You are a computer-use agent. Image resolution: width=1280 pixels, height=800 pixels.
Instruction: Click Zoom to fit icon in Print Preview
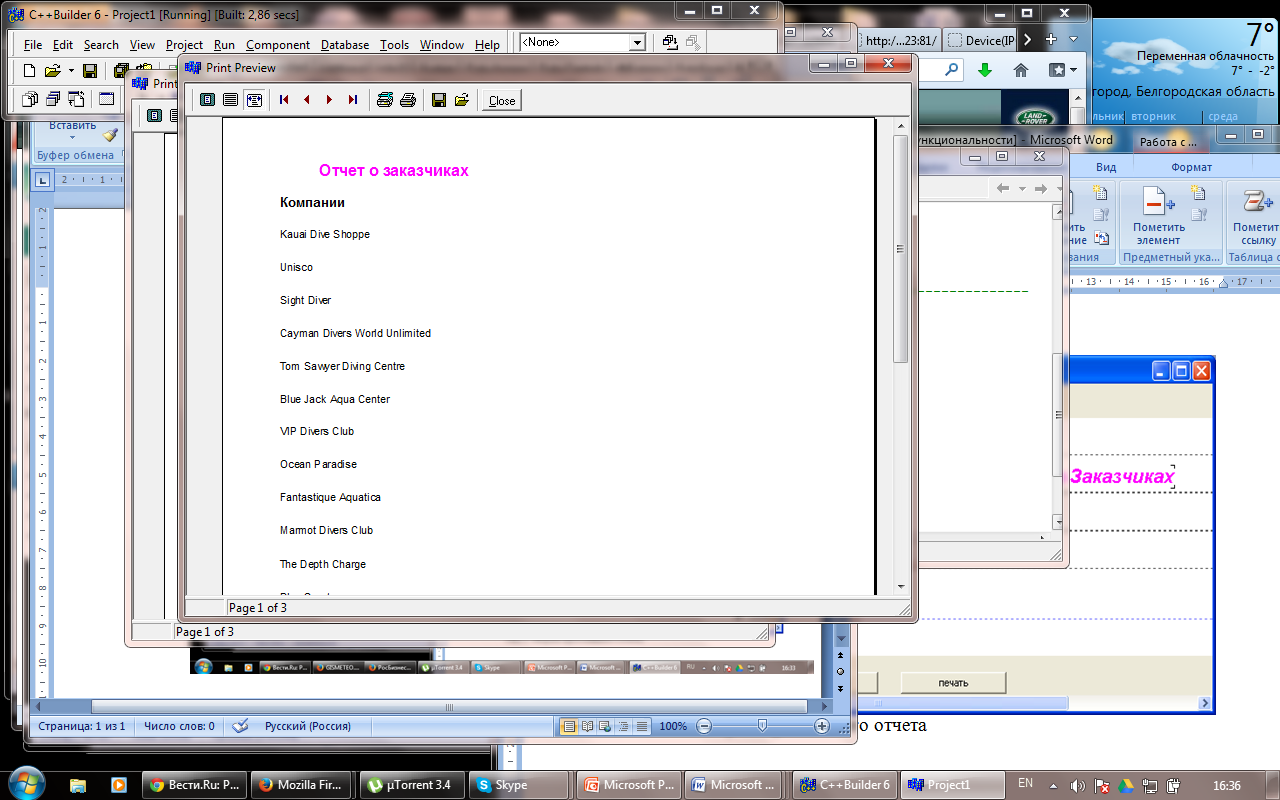pyautogui.click(x=208, y=100)
